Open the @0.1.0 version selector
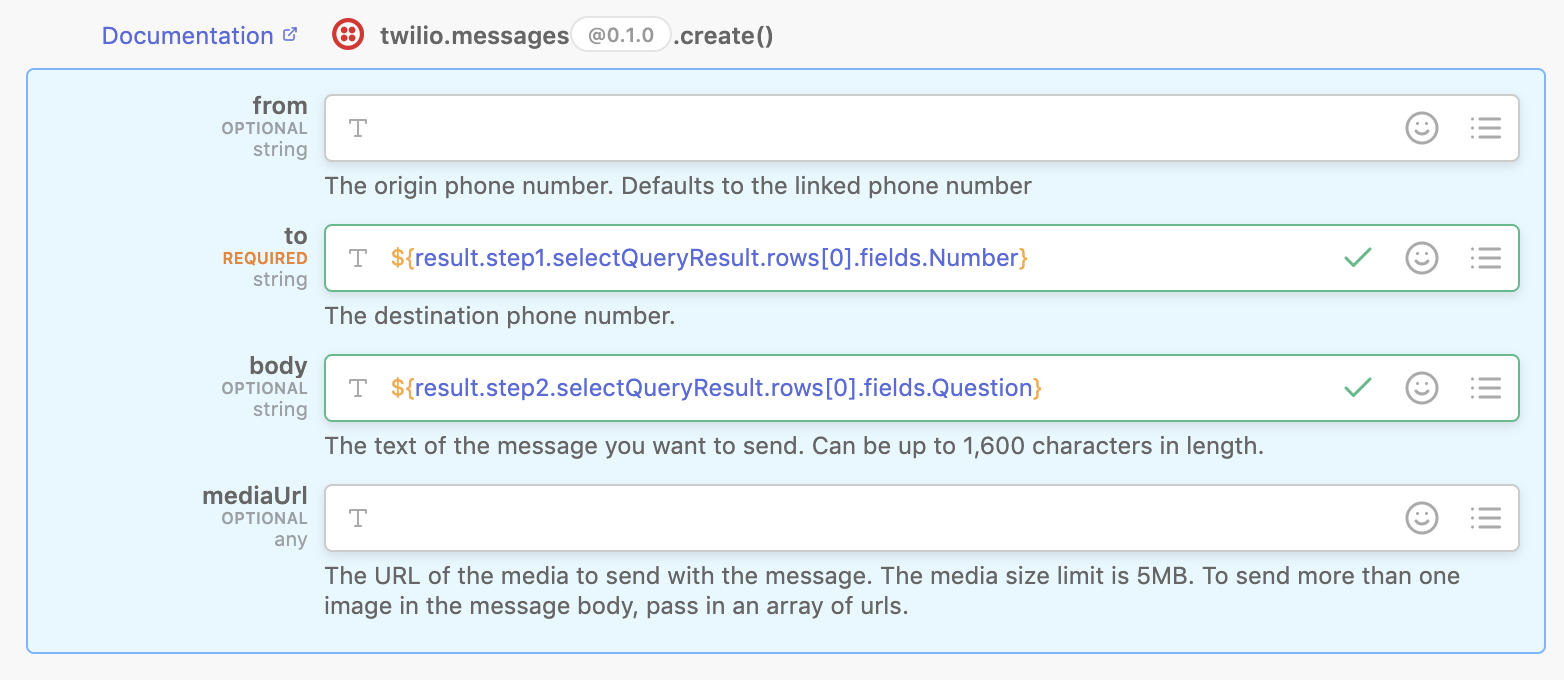The height and width of the screenshot is (680, 1564). 620,36
